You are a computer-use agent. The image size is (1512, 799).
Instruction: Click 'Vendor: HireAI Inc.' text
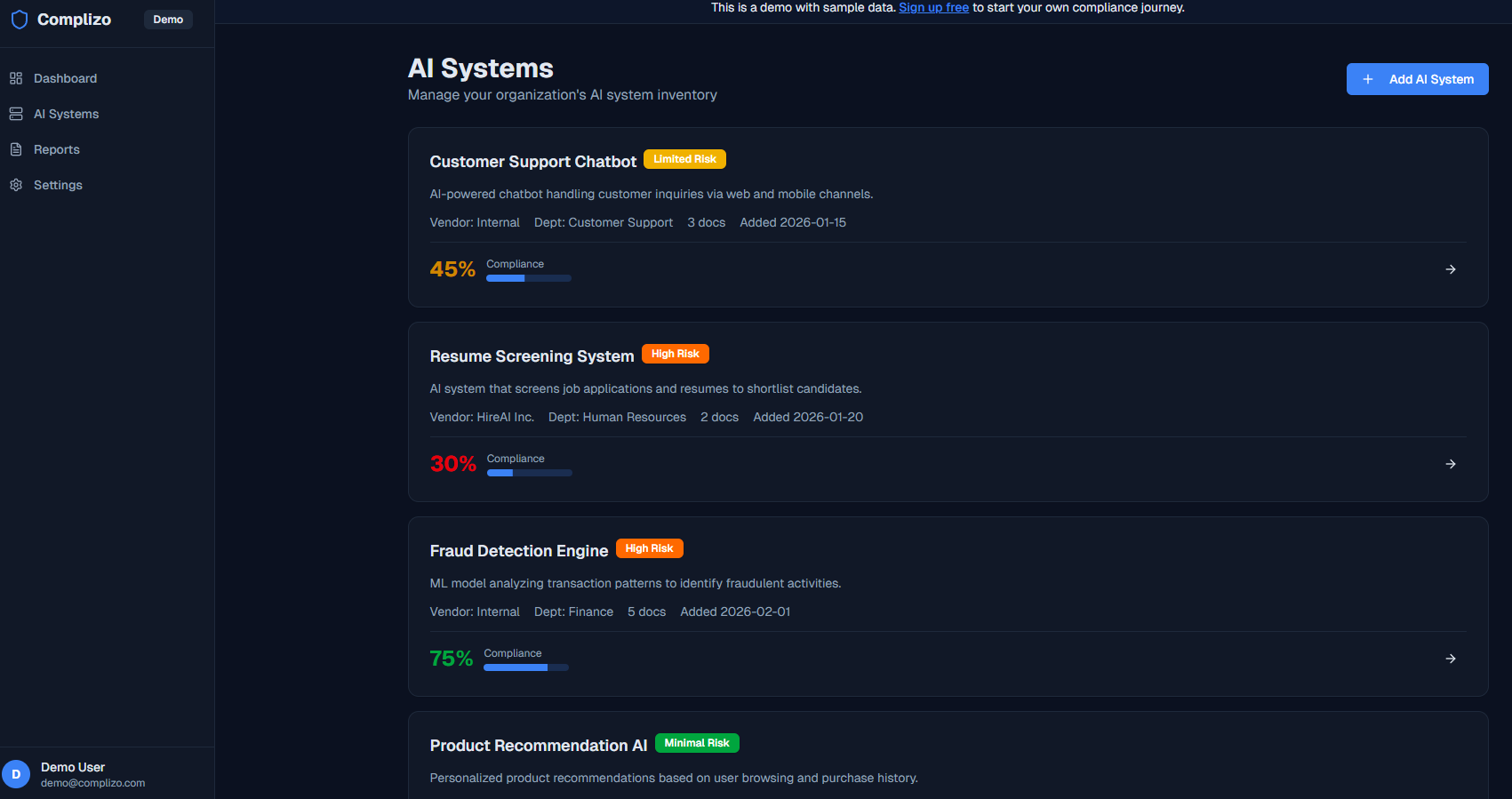(482, 417)
